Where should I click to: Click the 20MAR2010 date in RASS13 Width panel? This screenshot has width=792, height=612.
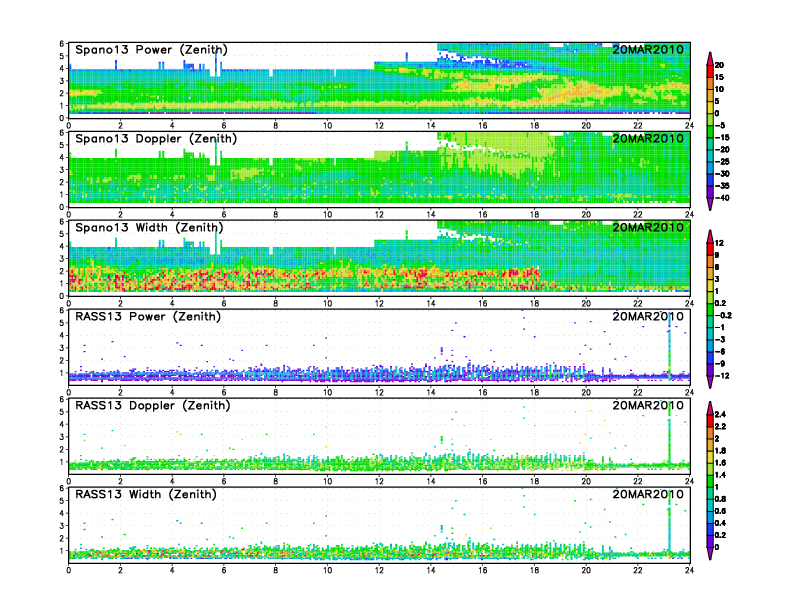tap(648, 494)
